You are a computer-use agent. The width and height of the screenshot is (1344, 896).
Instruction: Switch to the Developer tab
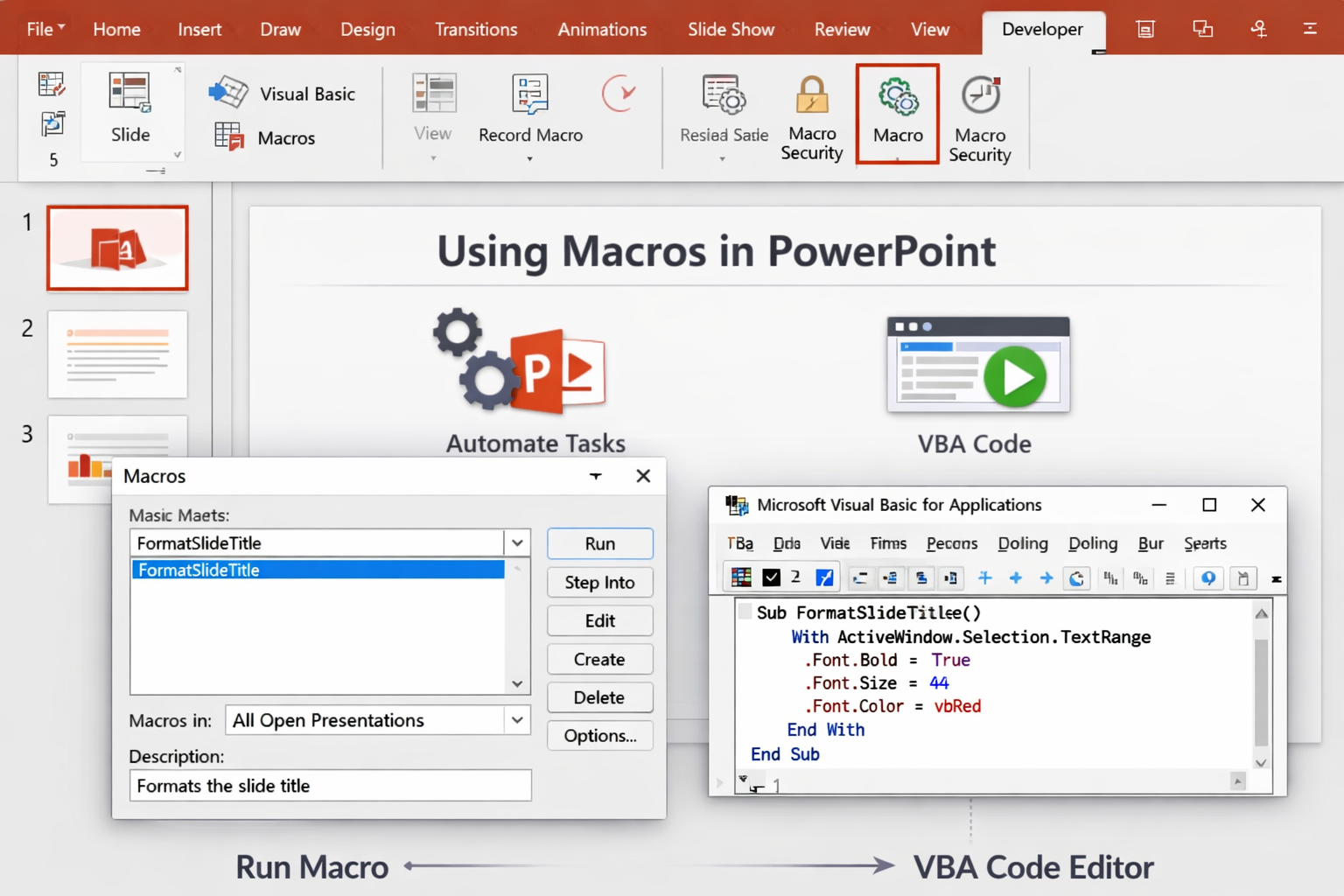pyautogui.click(x=1042, y=29)
